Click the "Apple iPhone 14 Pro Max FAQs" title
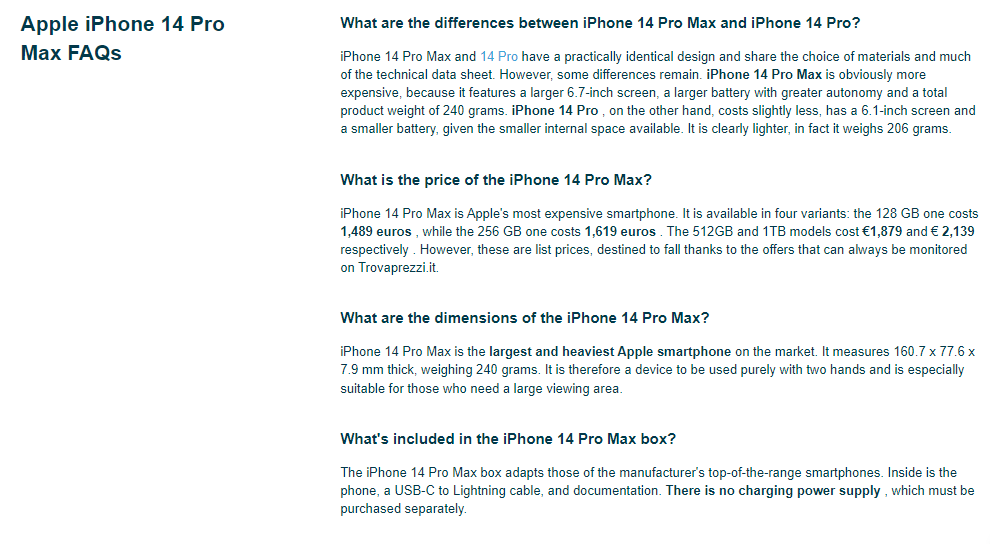The image size is (990, 544). point(122,38)
